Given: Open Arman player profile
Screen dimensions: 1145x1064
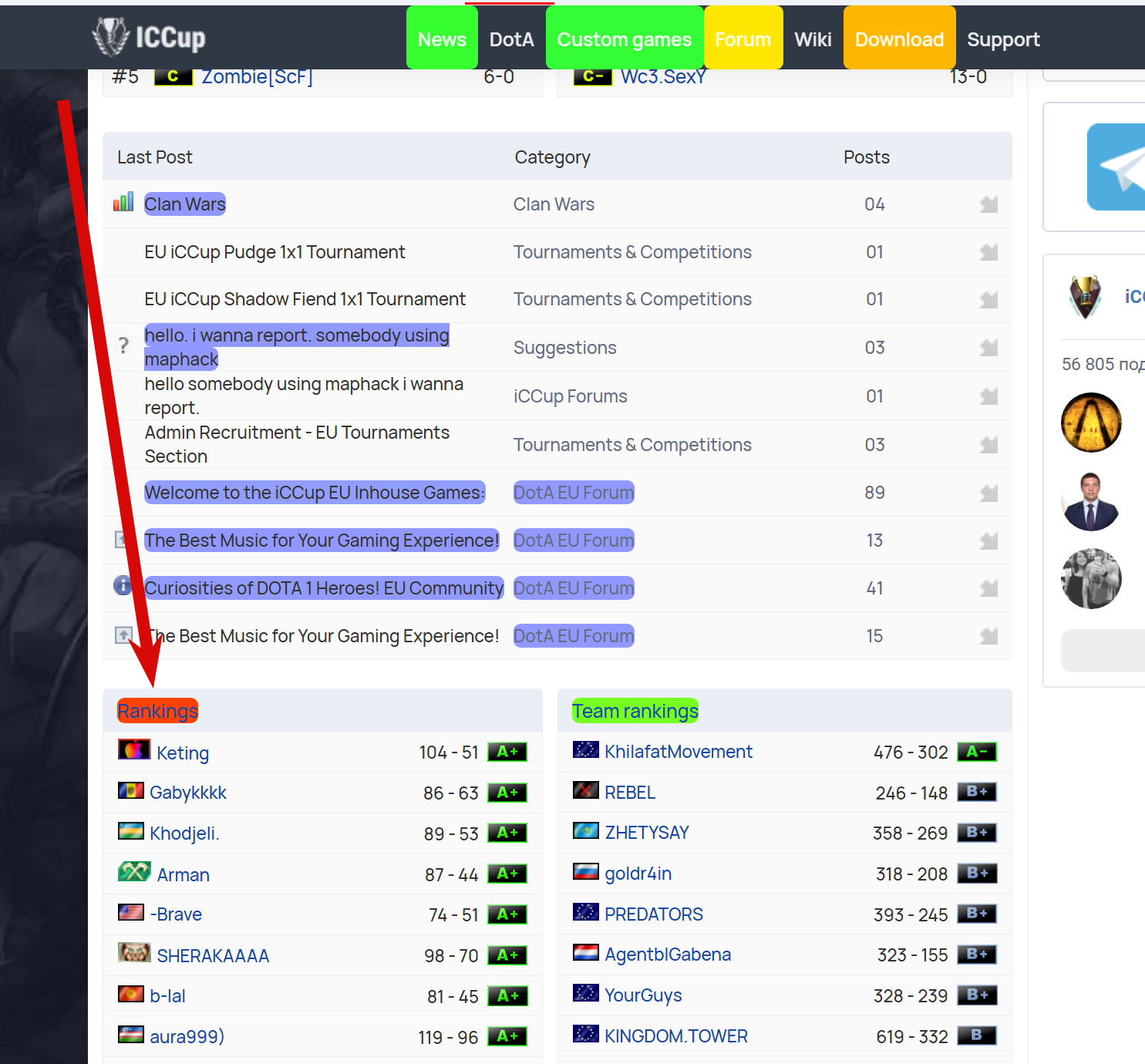Looking at the screenshot, I should [x=184, y=875].
